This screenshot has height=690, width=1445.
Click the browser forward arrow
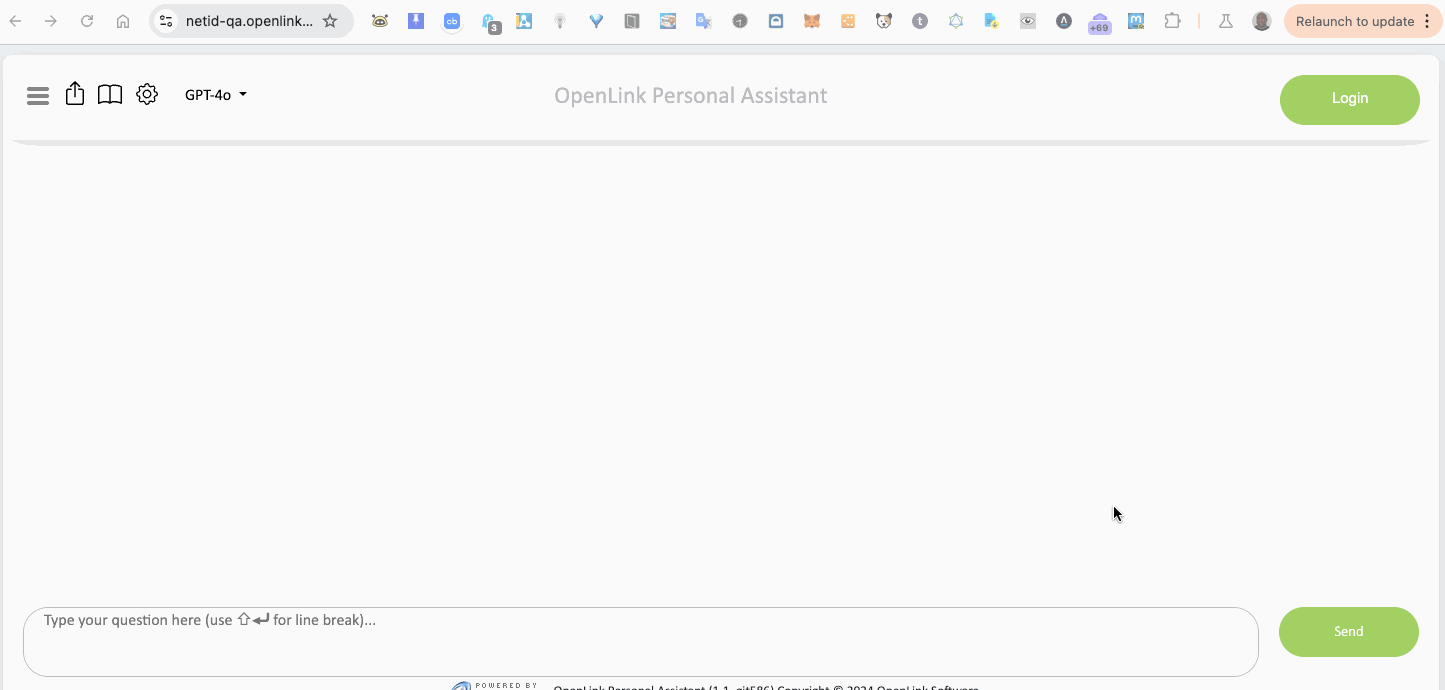click(x=51, y=21)
